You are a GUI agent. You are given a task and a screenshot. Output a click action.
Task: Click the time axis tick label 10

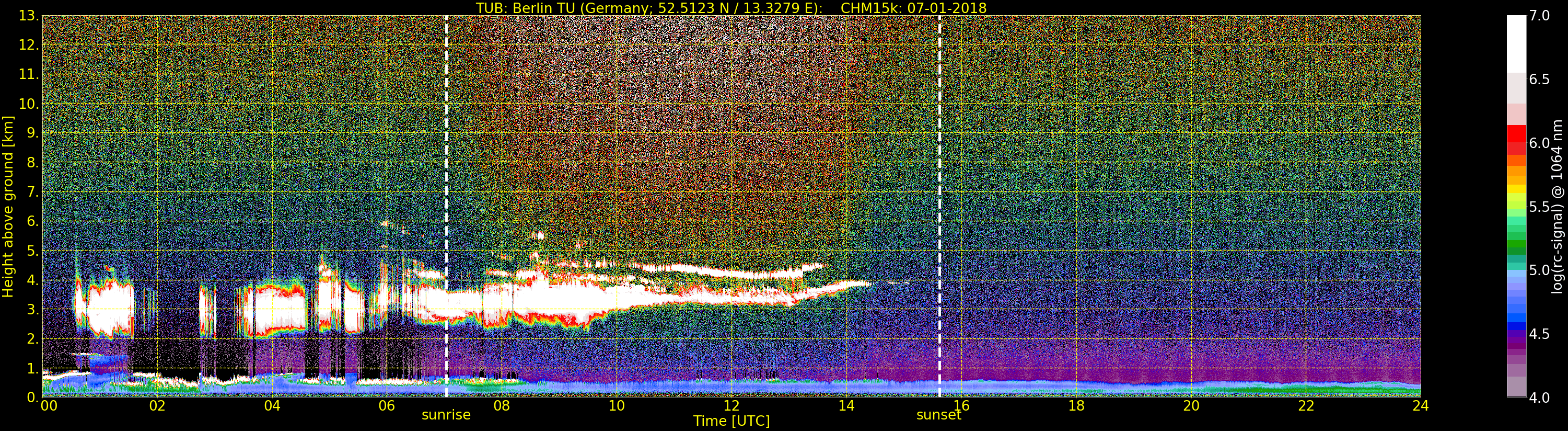617,406
